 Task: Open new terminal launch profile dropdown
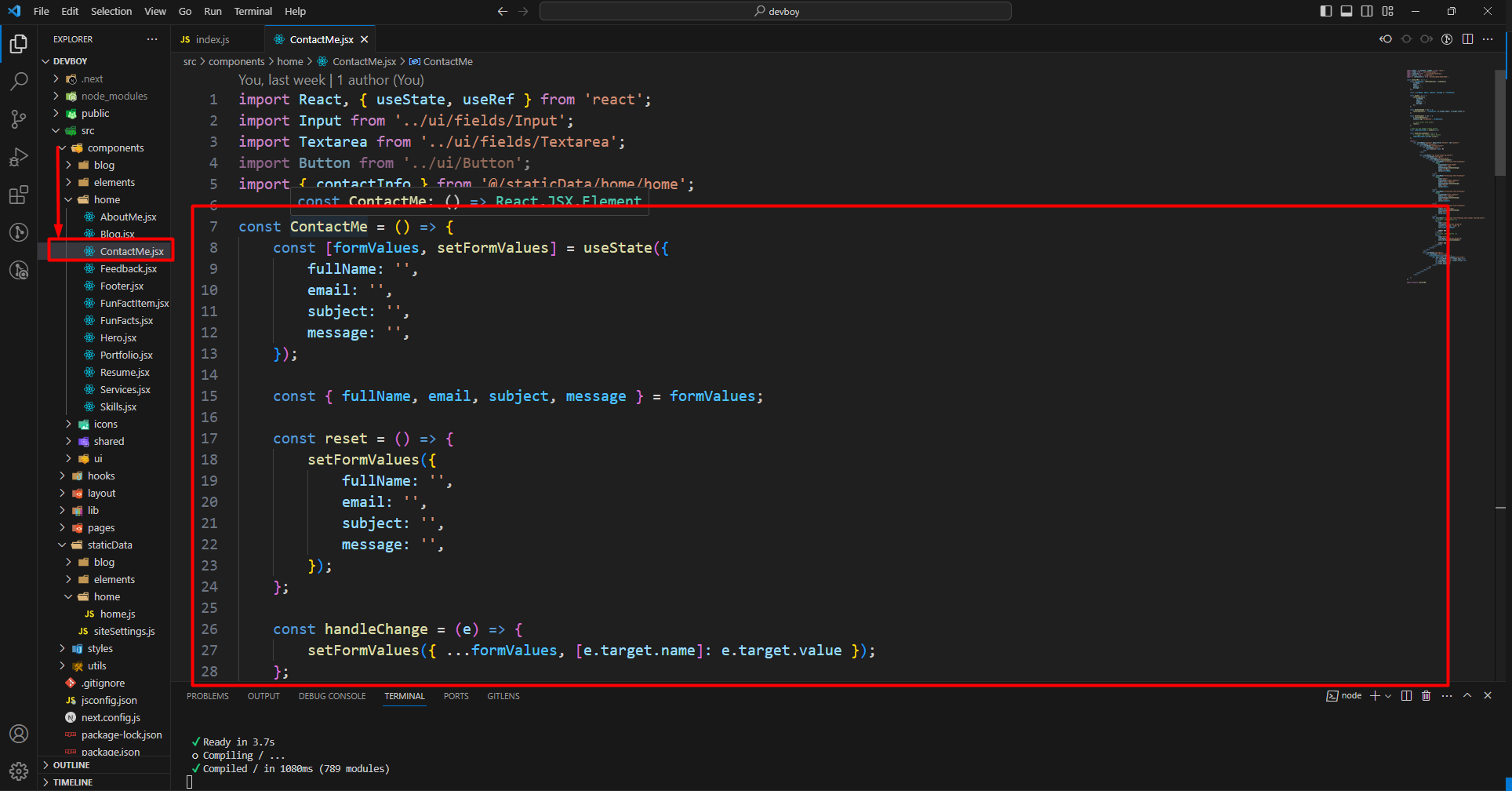[1388, 696]
